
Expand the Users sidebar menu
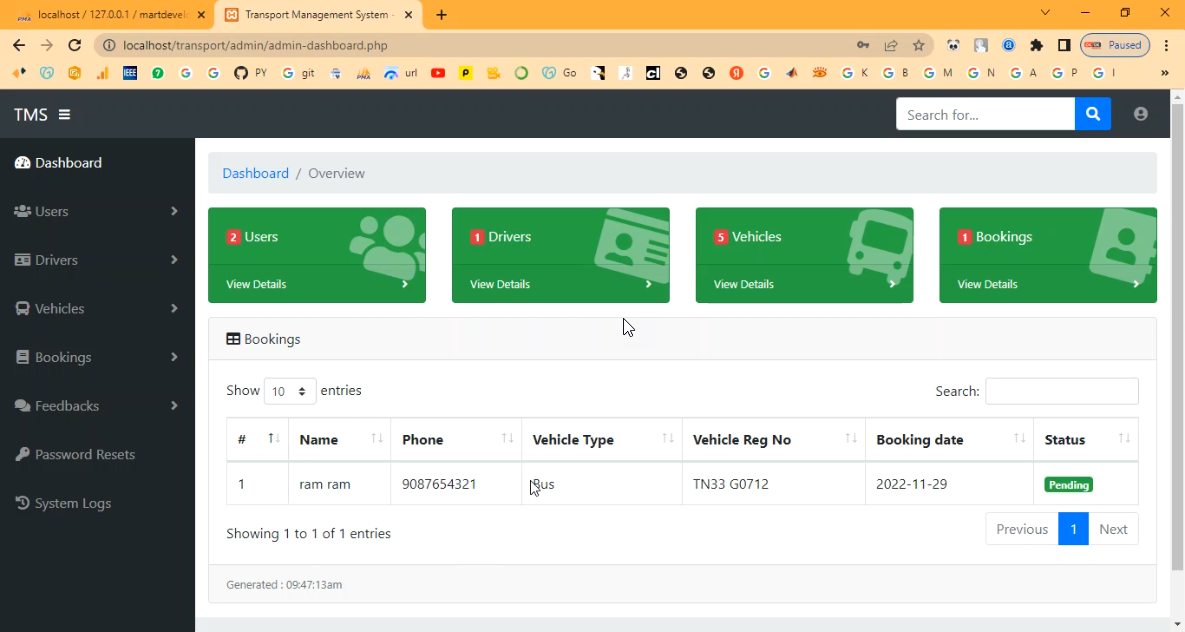click(x=96, y=211)
